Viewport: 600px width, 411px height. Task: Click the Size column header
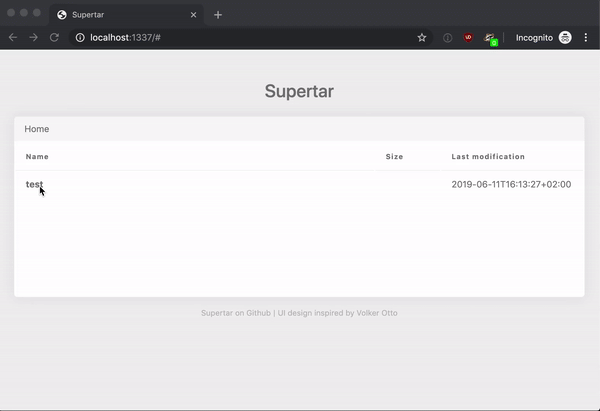click(x=394, y=157)
